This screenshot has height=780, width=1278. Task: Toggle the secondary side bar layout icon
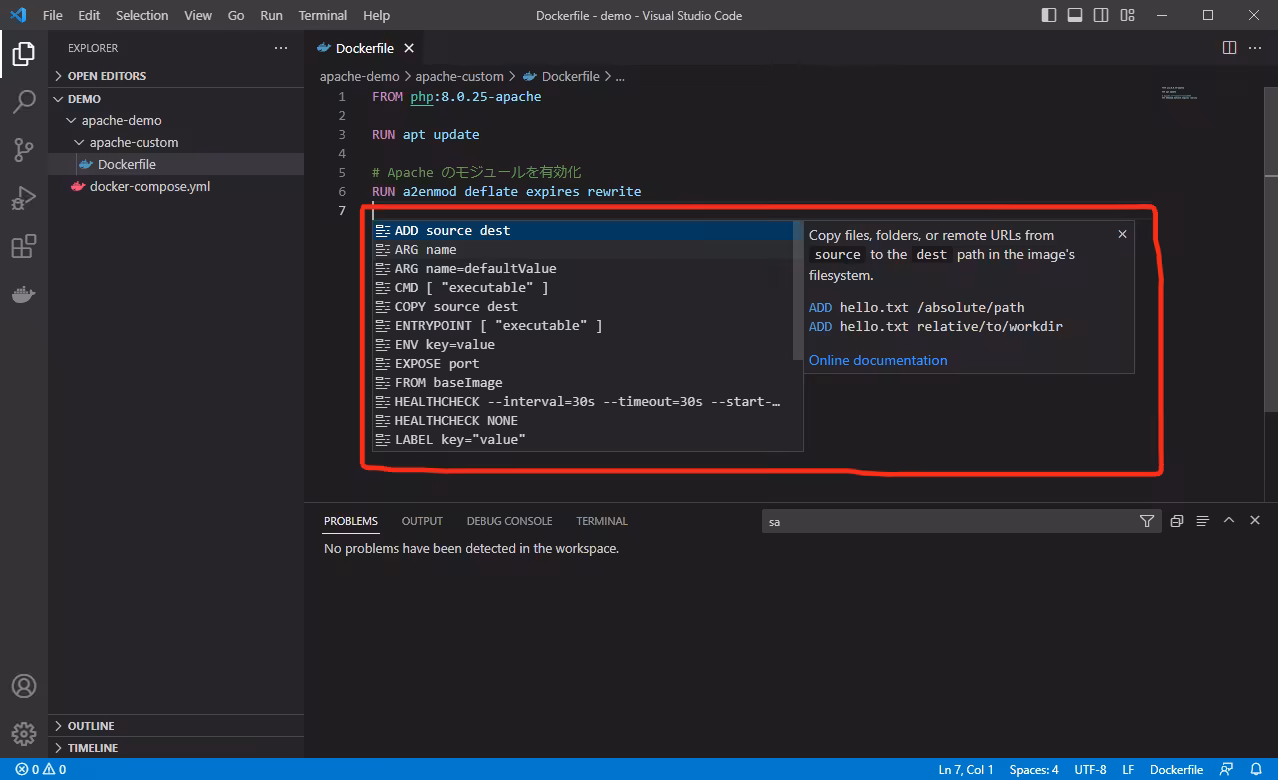tap(1101, 15)
